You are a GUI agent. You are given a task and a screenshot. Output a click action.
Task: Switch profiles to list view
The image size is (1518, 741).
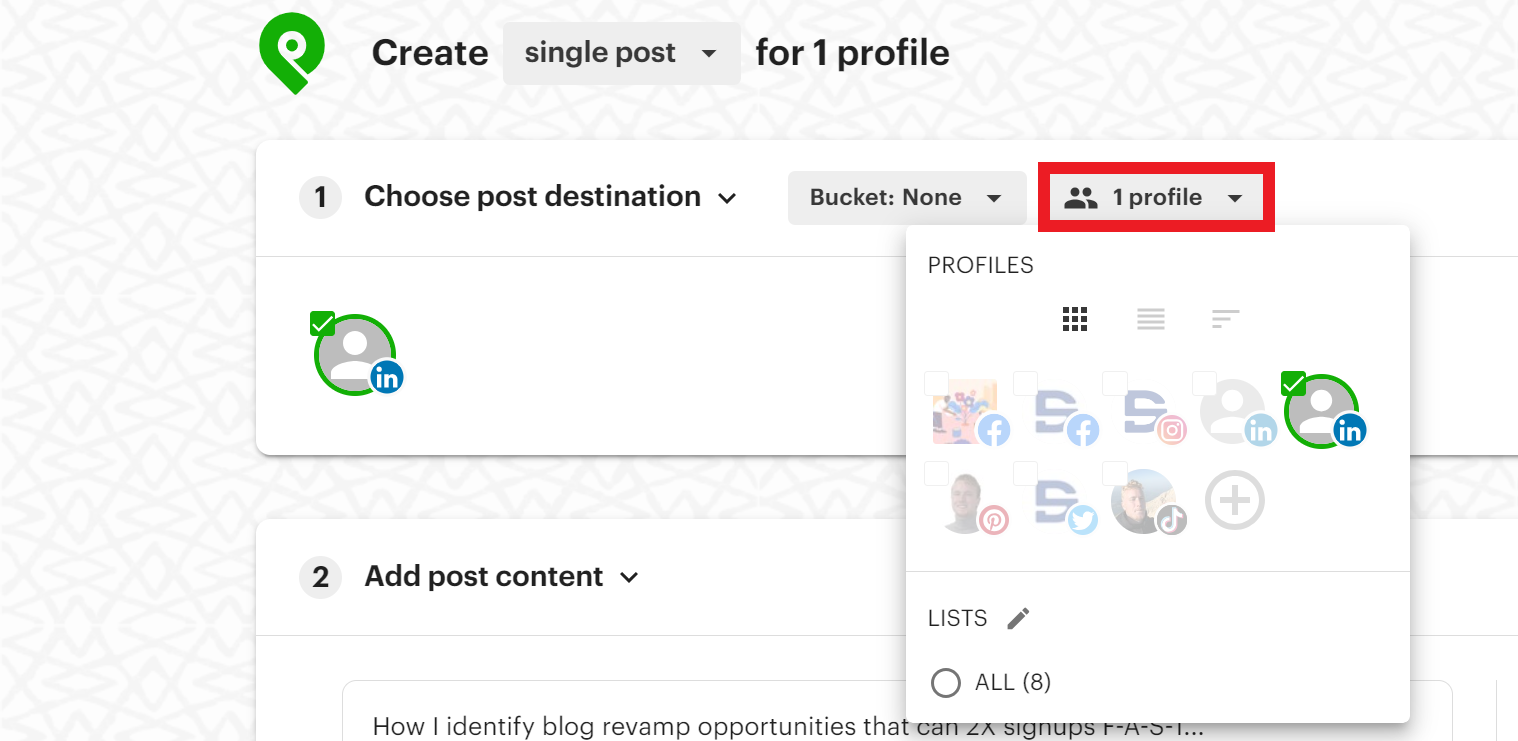click(1150, 318)
